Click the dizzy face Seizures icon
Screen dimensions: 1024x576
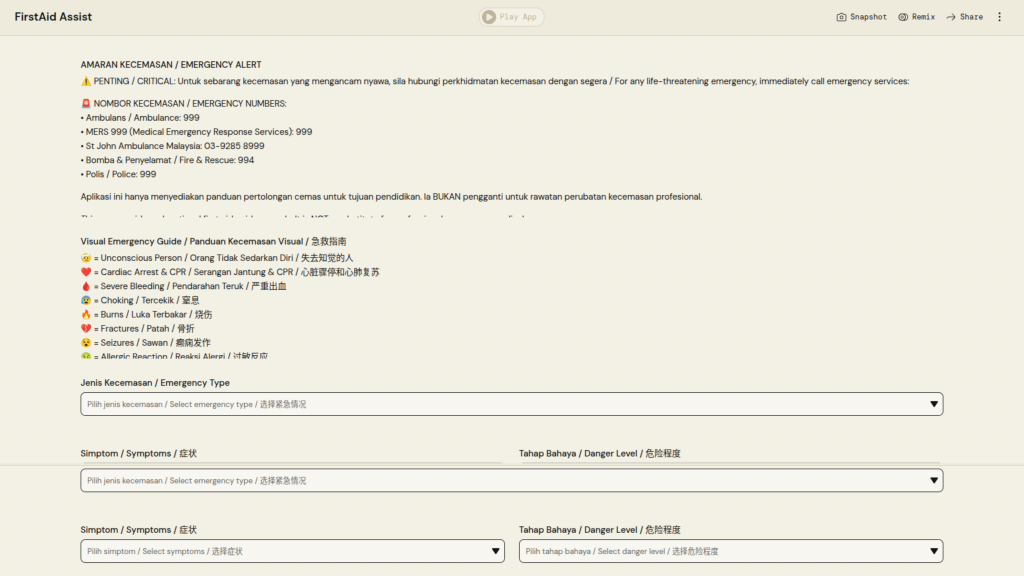click(x=86, y=342)
